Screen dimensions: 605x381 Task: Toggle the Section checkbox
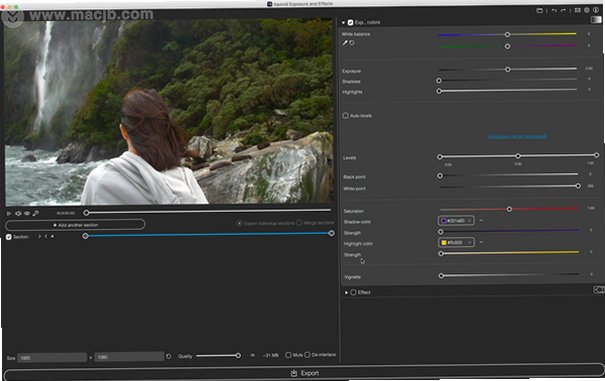tap(9, 237)
